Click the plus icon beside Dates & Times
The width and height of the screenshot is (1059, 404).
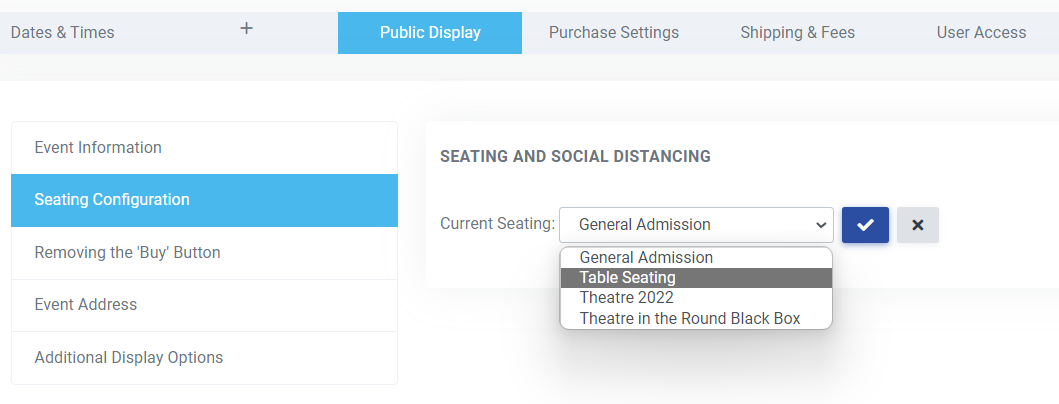click(x=247, y=29)
